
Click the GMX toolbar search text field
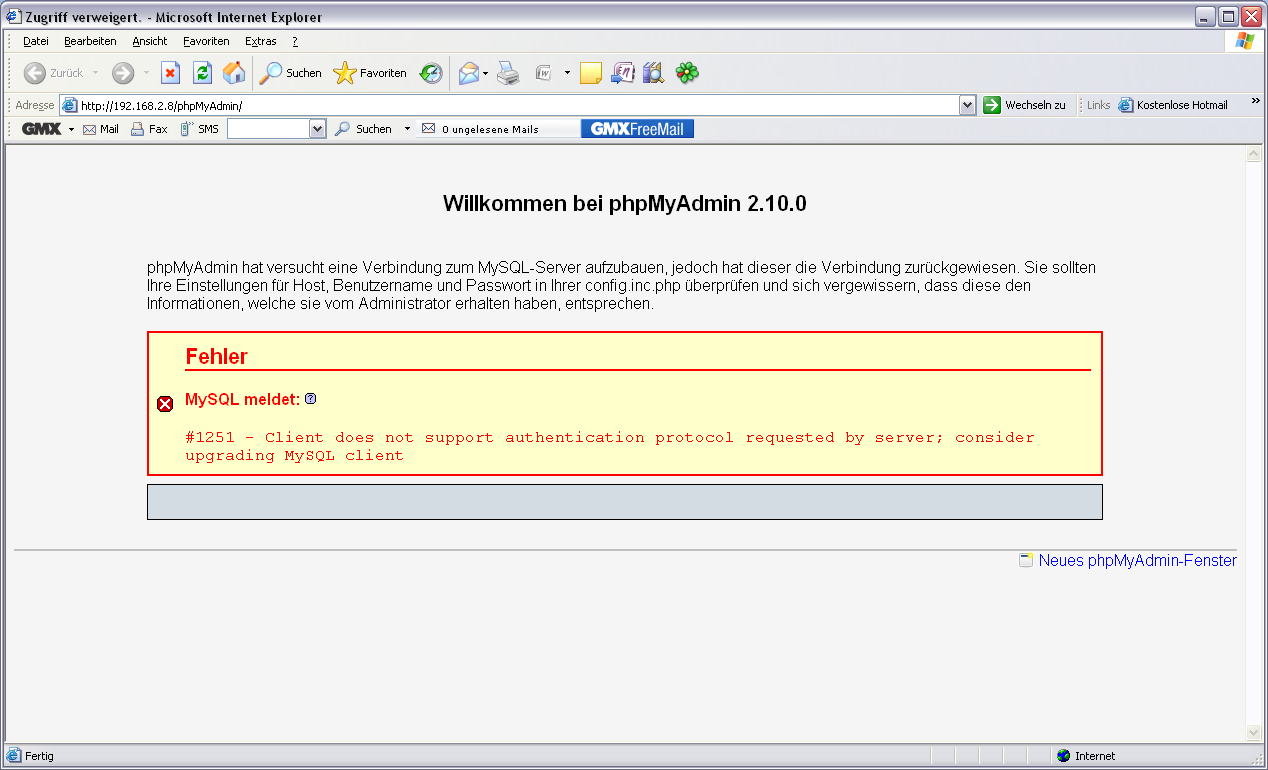268,129
